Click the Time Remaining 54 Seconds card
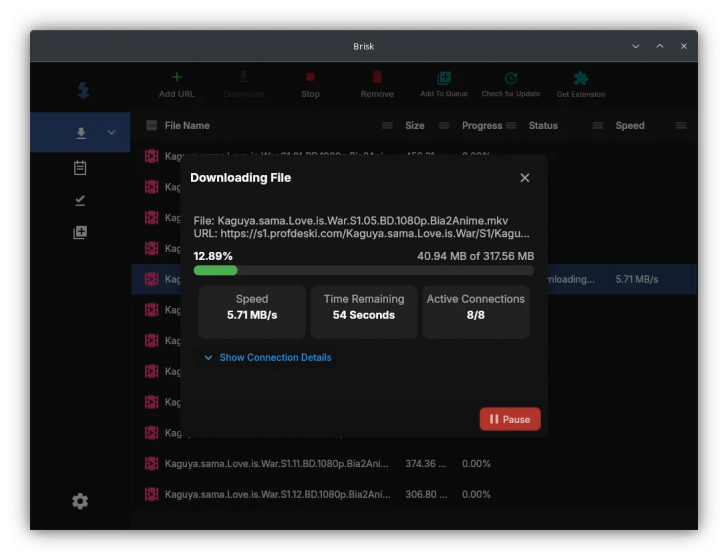This screenshot has width=728, height=560. (364, 312)
